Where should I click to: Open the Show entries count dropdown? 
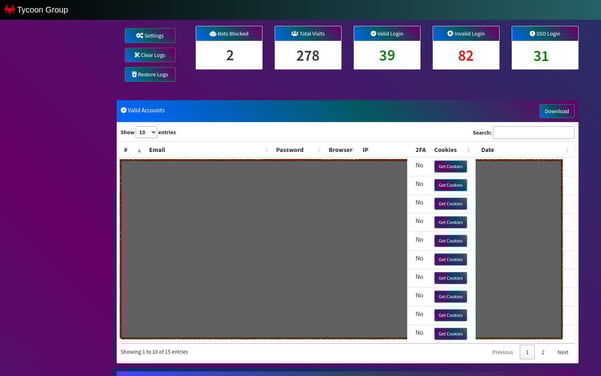pos(146,132)
